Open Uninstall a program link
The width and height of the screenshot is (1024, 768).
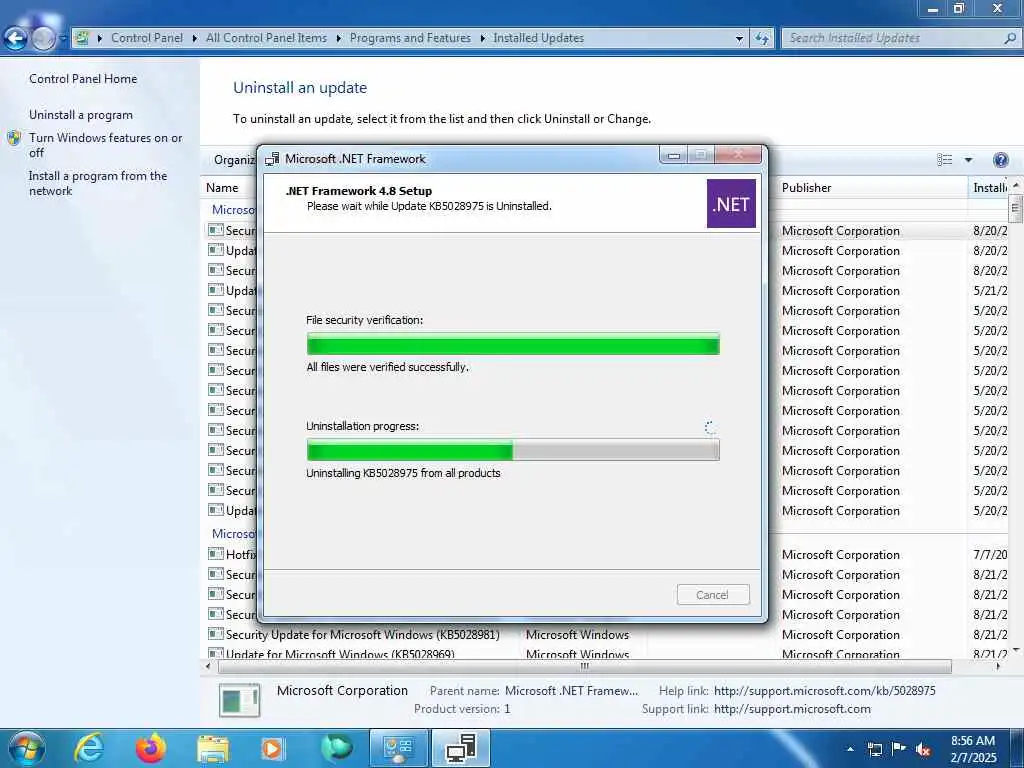pyautogui.click(x=80, y=115)
